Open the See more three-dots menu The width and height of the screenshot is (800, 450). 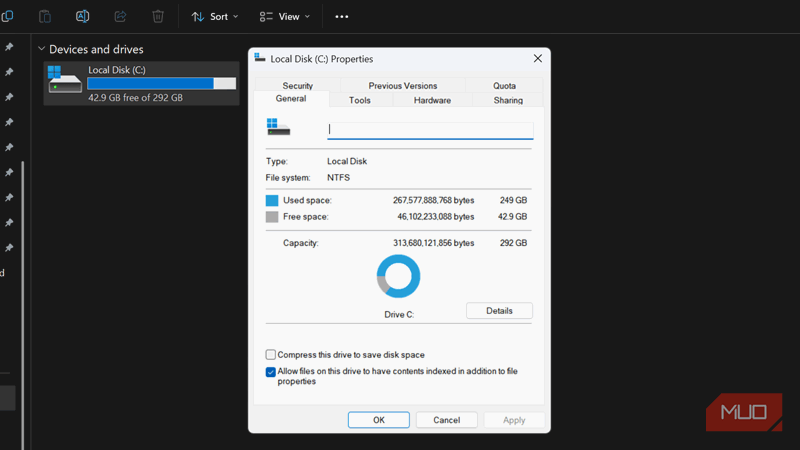[342, 17]
